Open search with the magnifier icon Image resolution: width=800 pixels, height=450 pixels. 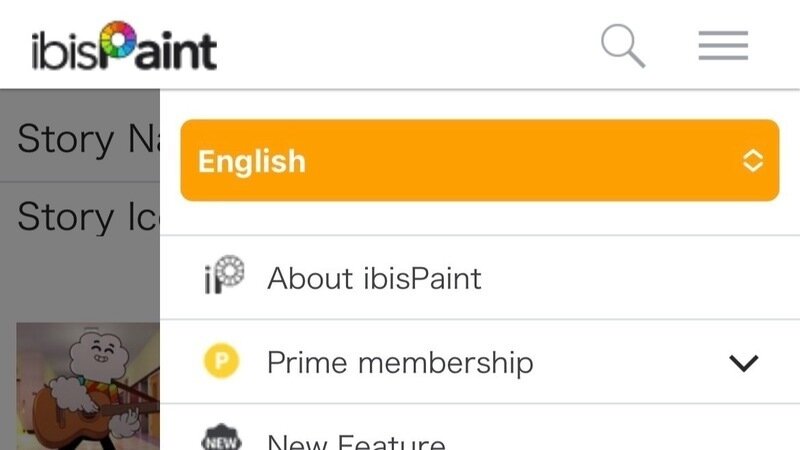click(x=622, y=46)
